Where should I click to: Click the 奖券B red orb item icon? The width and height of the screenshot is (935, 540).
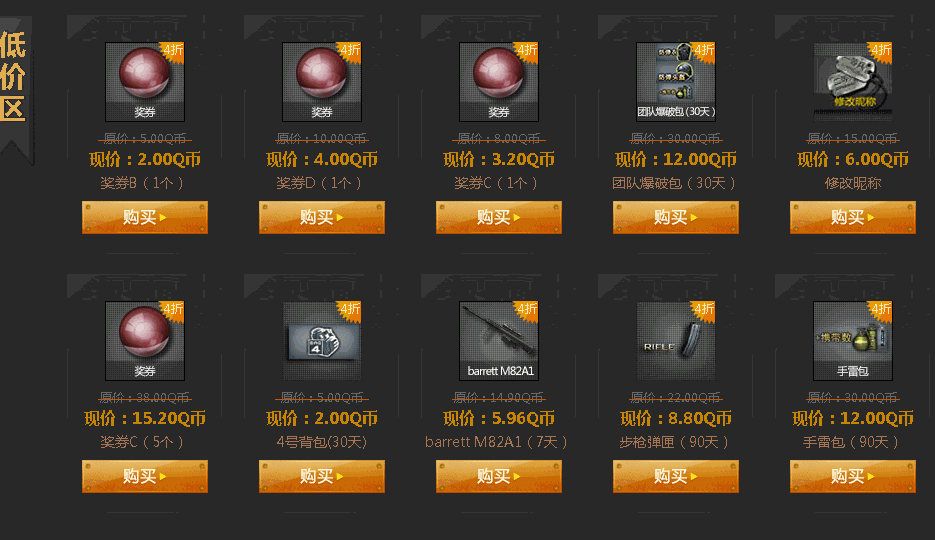(x=145, y=82)
